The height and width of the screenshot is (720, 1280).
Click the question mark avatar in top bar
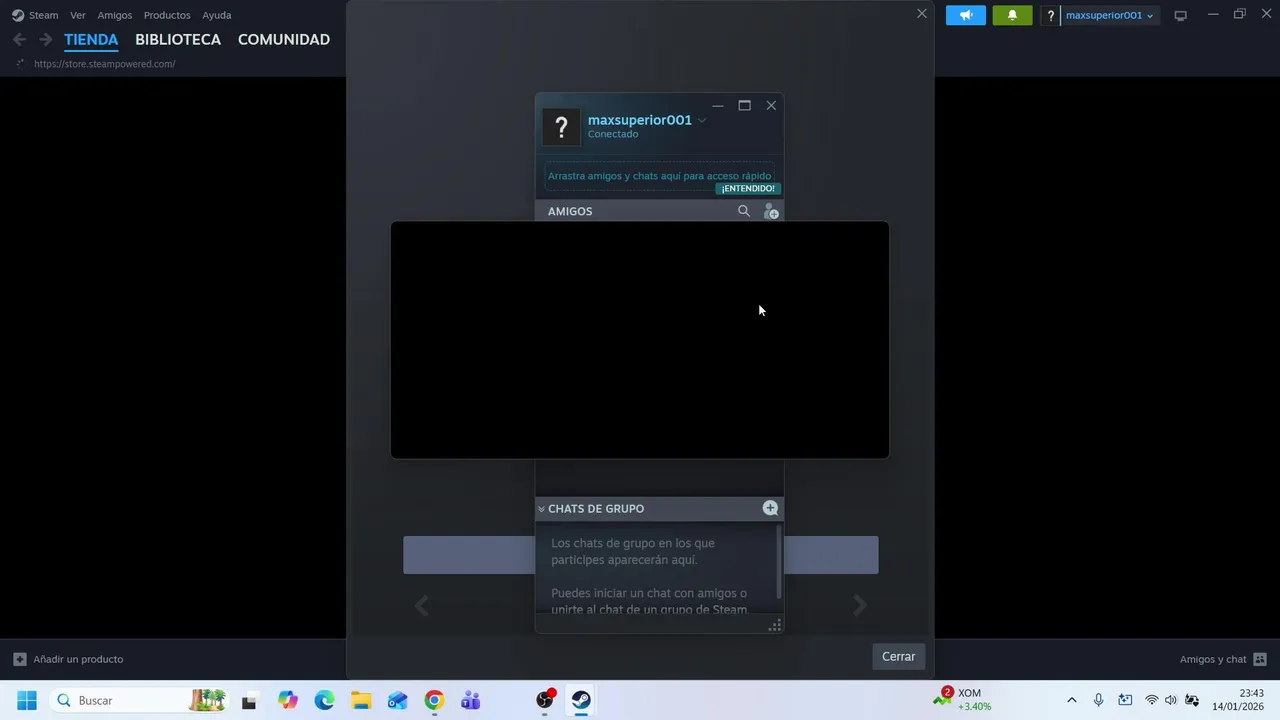click(1050, 15)
